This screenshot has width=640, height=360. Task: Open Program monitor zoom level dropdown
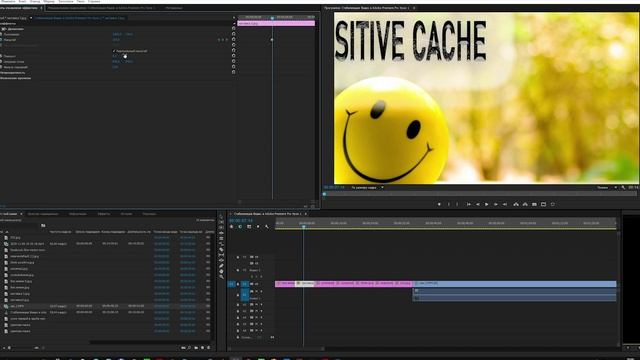pyautogui.click(x=367, y=187)
